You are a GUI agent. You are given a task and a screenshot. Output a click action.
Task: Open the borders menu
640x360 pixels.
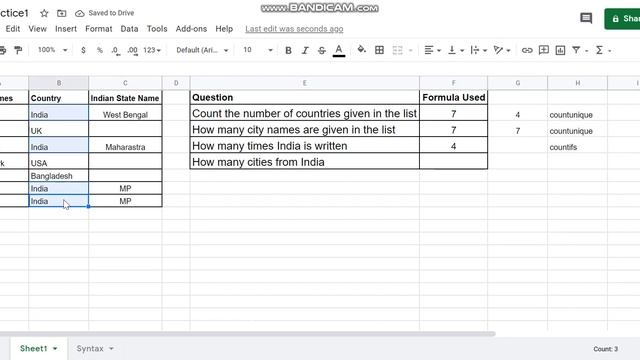pos(379,50)
